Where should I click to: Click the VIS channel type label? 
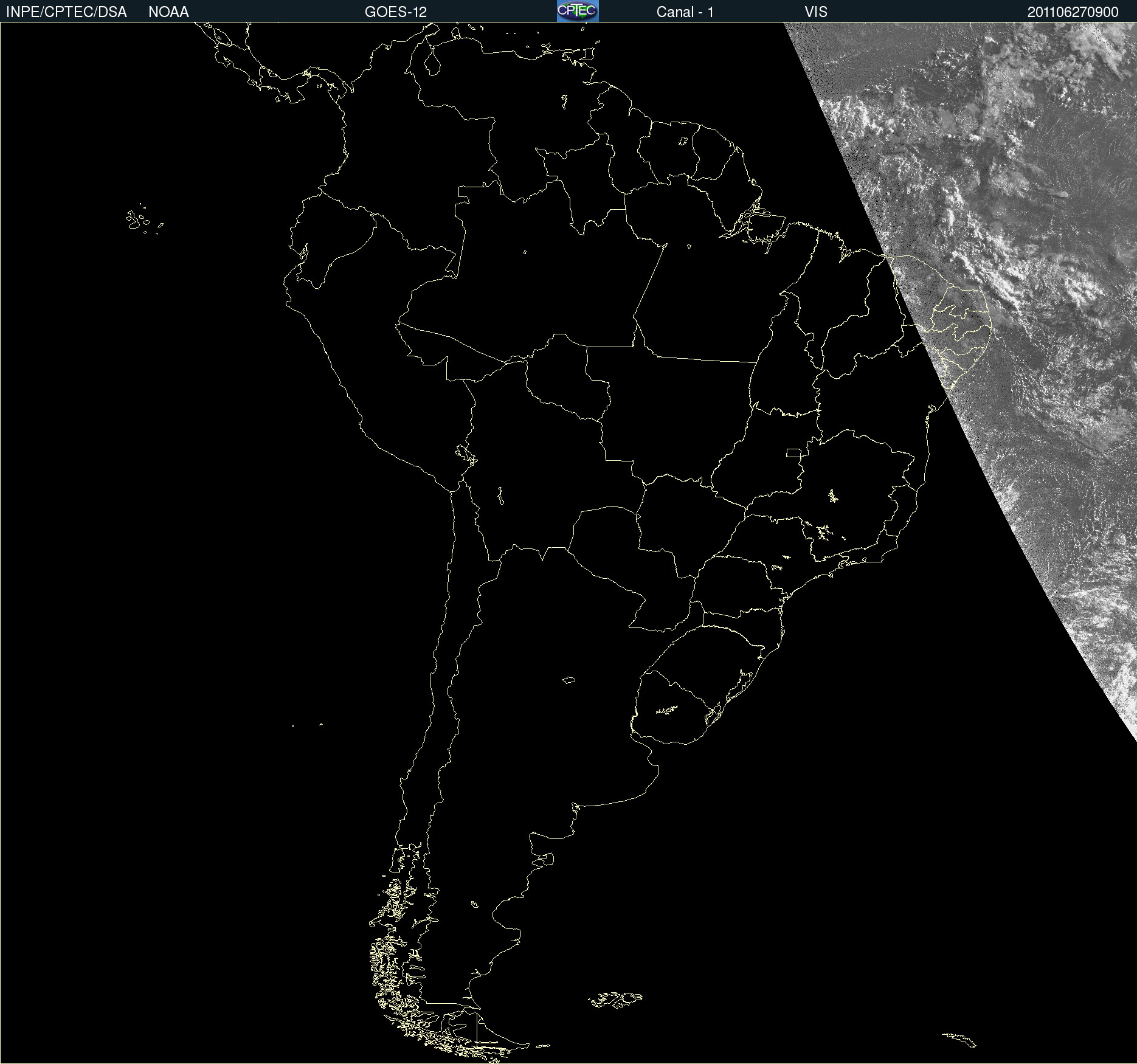coord(815,12)
